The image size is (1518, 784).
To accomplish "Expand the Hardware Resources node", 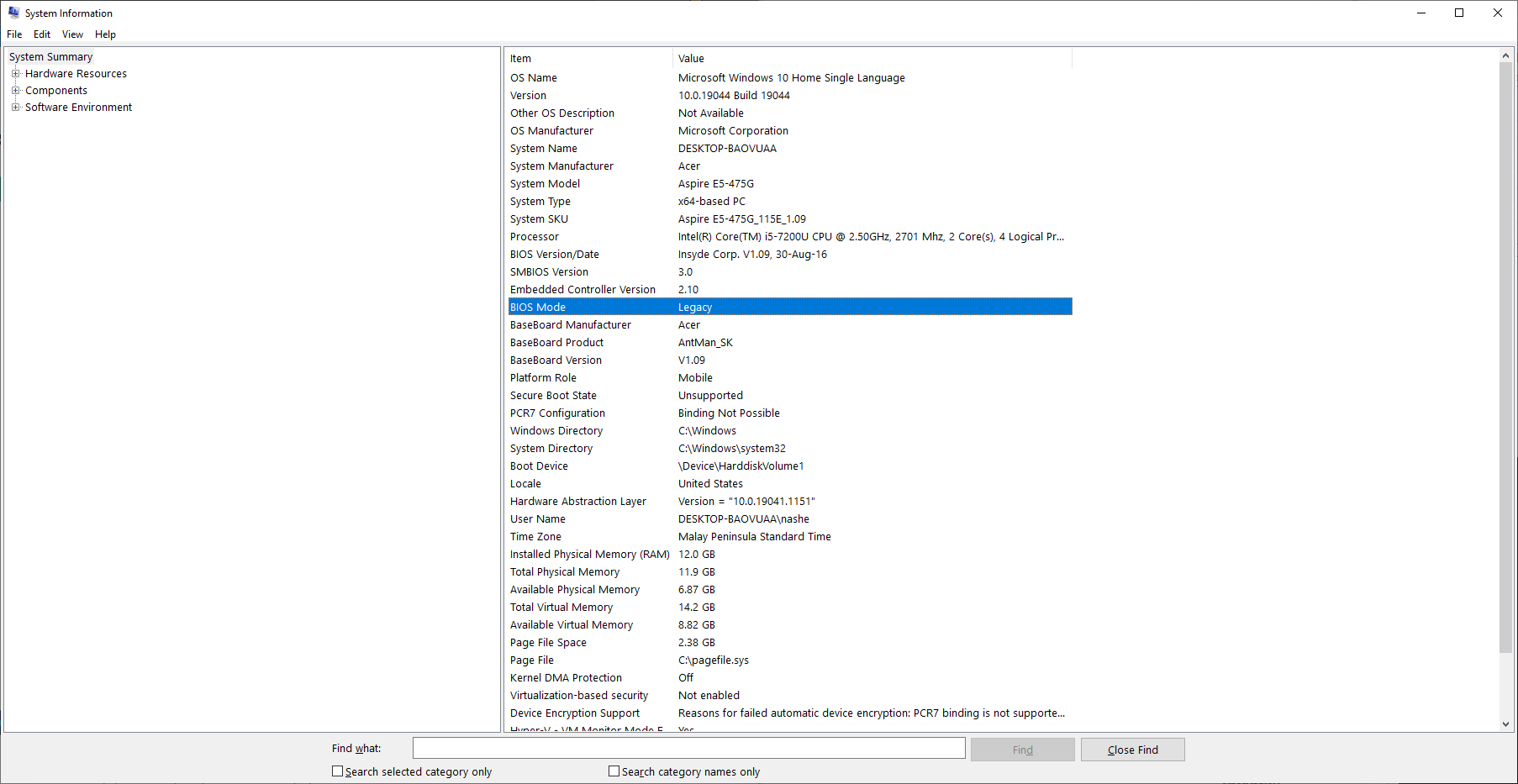I will click(x=15, y=74).
